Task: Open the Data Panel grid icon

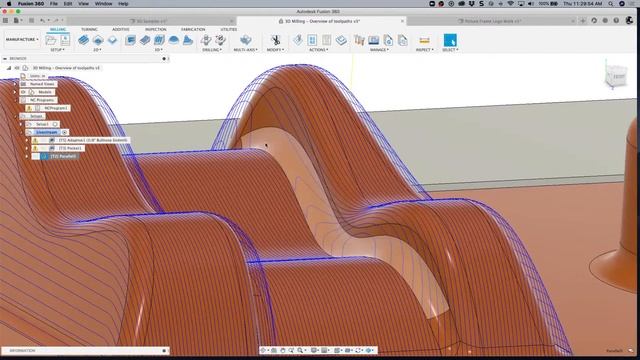Action: coord(5,20)
